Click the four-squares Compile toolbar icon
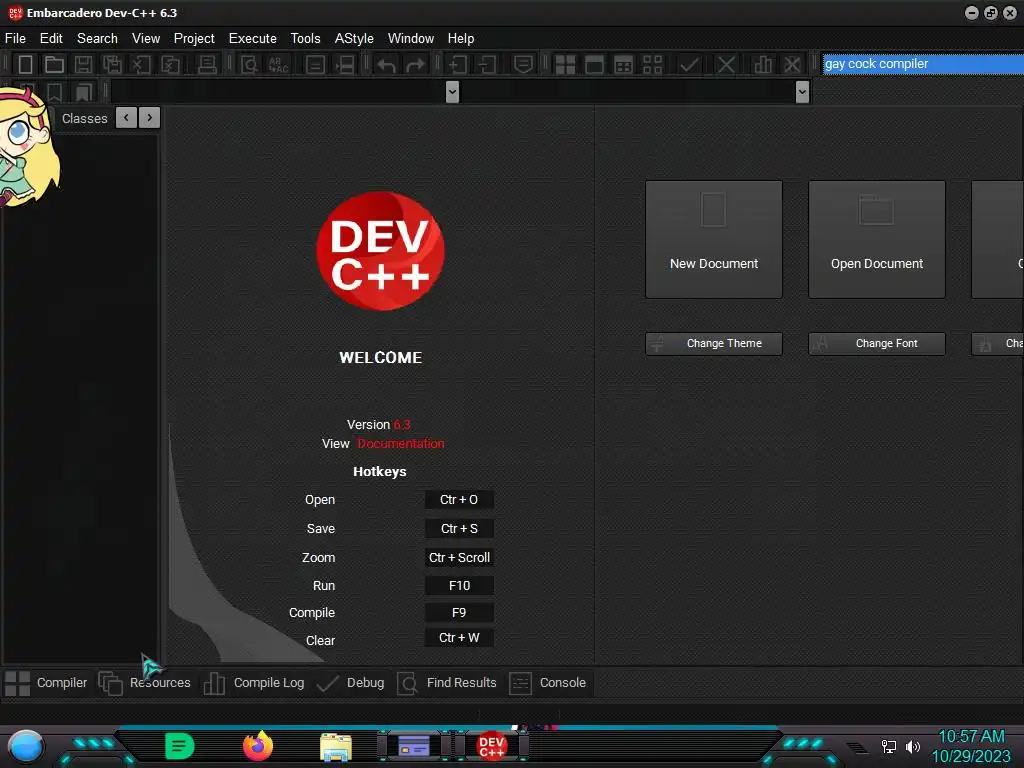This screenshot has width=1024, height=768. click(565, 65)
